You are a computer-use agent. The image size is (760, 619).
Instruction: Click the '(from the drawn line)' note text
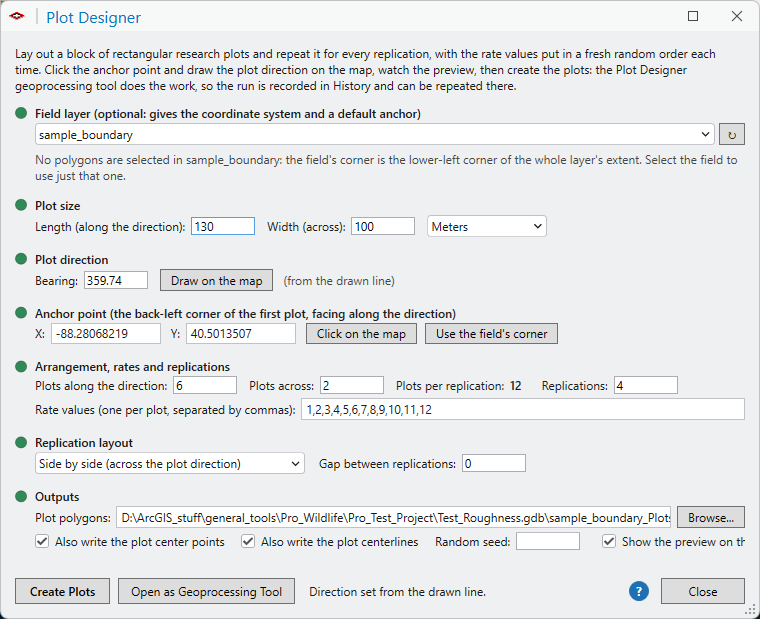tap(339, 280)
